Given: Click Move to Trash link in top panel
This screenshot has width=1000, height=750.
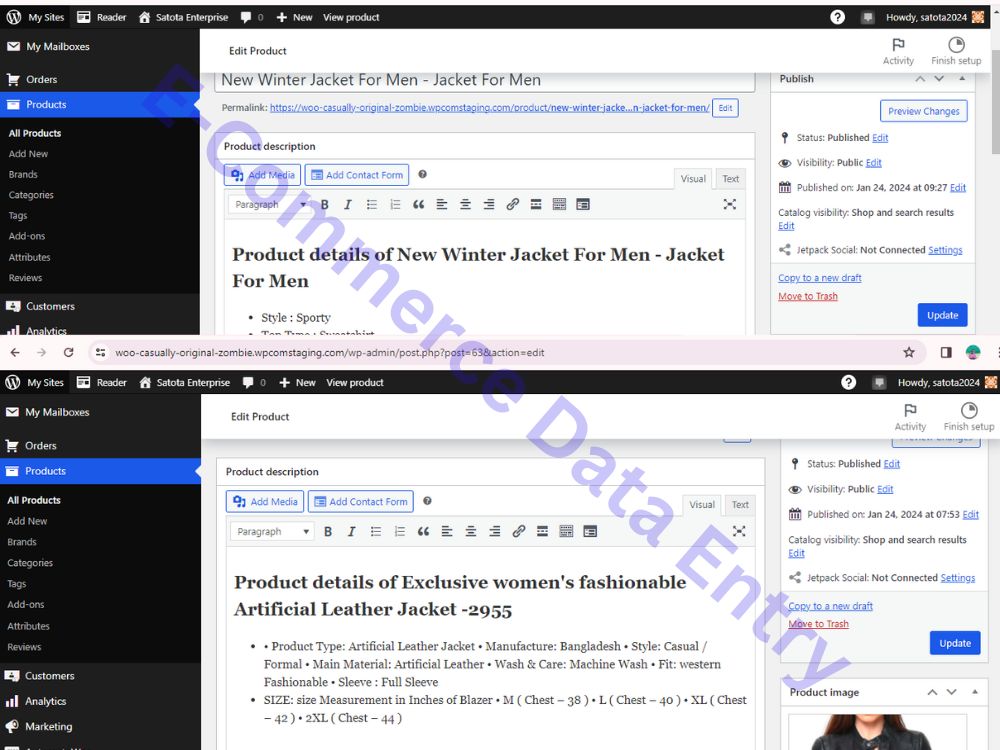Looking at the screenshot, I should [807, 297].
